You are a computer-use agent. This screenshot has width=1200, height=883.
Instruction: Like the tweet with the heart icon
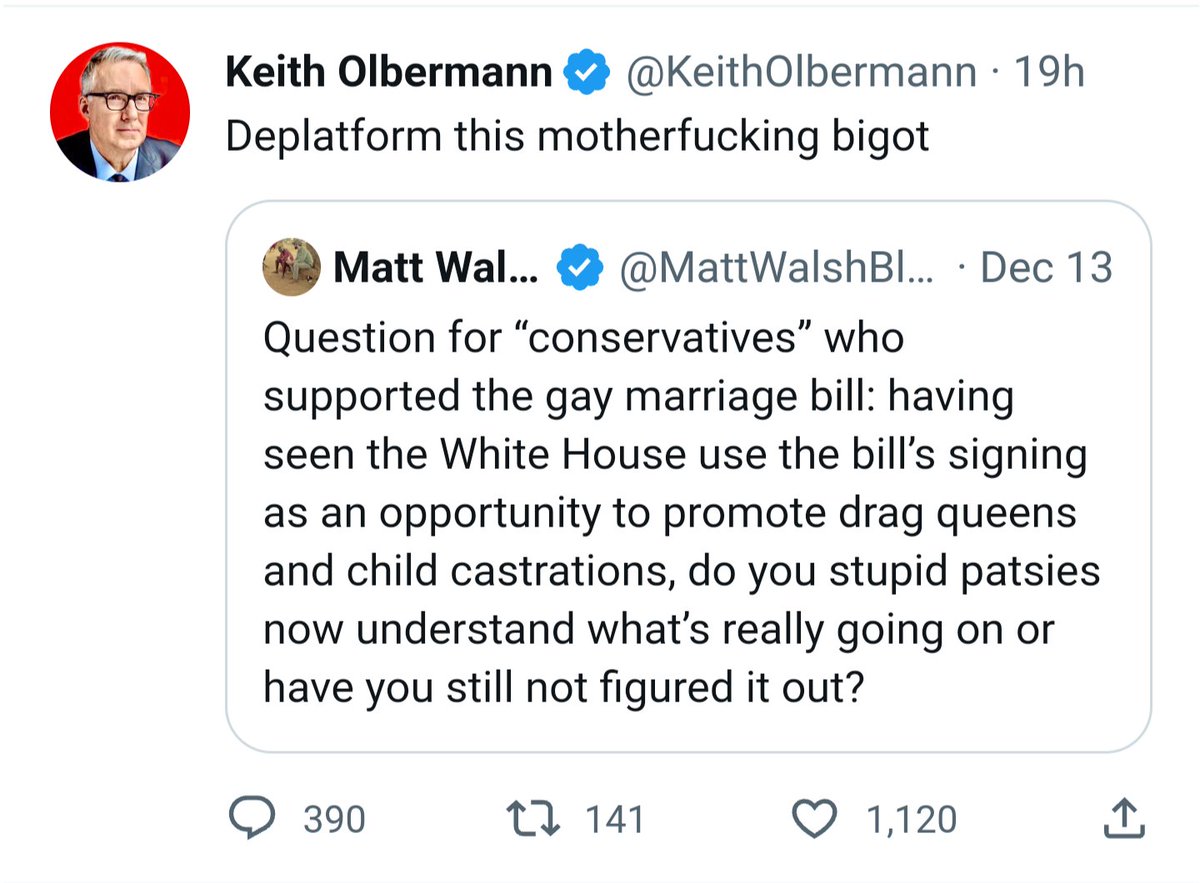[815, 819]
